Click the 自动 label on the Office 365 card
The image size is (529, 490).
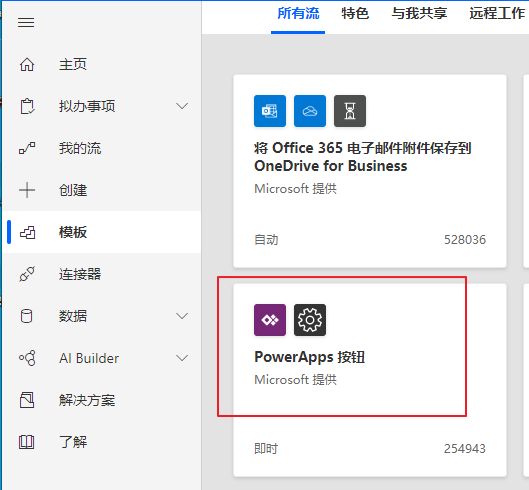(266, 240)
